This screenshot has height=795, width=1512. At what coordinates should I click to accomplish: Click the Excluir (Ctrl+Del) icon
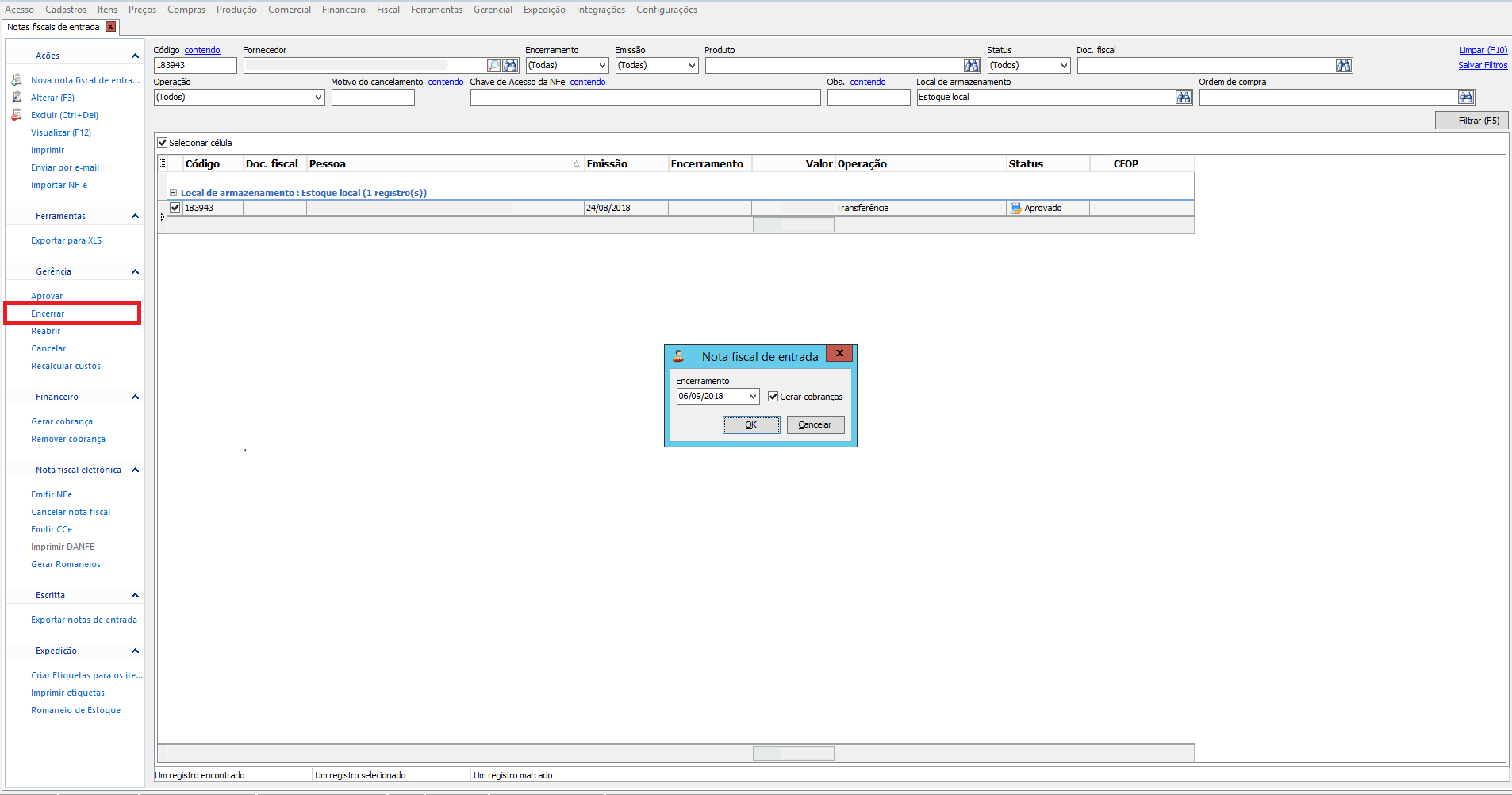17,115
